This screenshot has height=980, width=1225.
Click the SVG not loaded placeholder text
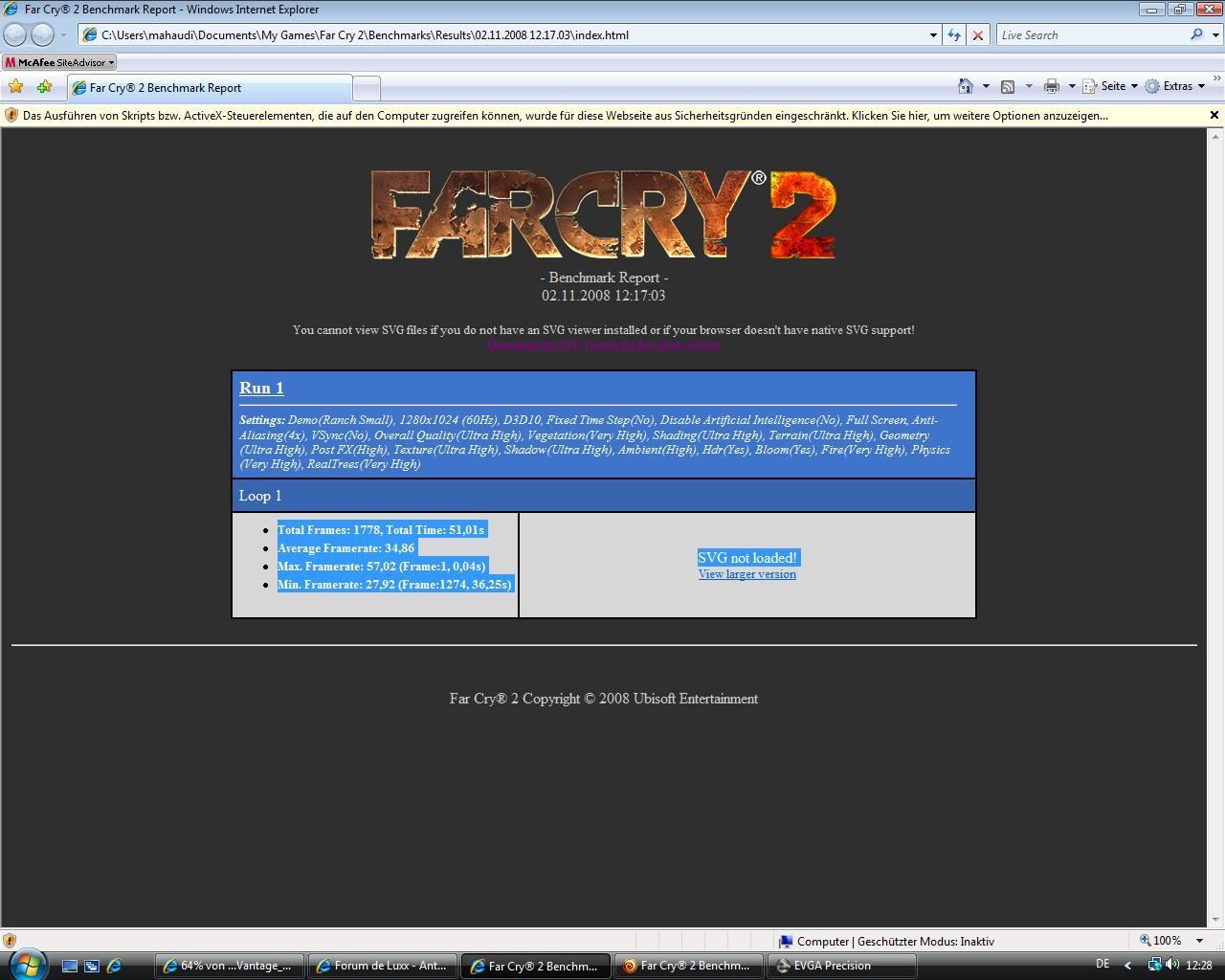pos(747,558)
